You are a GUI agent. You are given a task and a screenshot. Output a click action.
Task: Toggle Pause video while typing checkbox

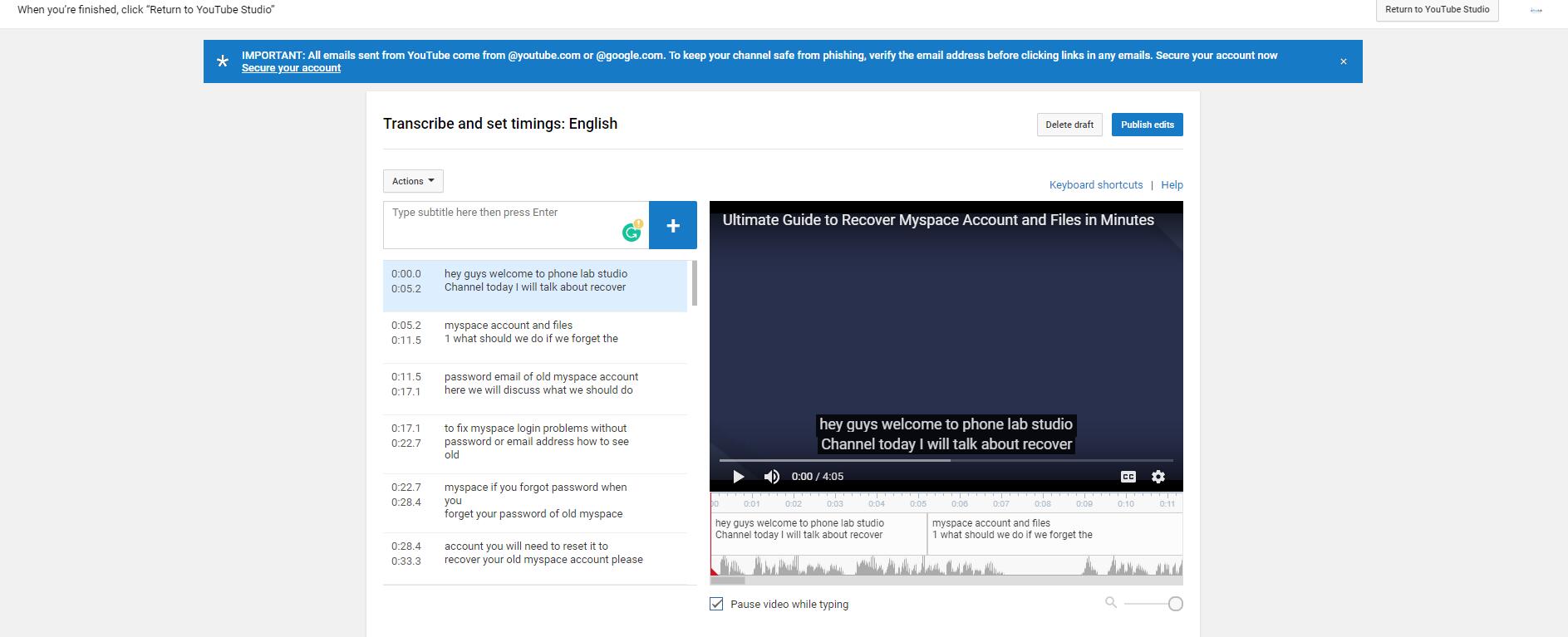(716, 604)
